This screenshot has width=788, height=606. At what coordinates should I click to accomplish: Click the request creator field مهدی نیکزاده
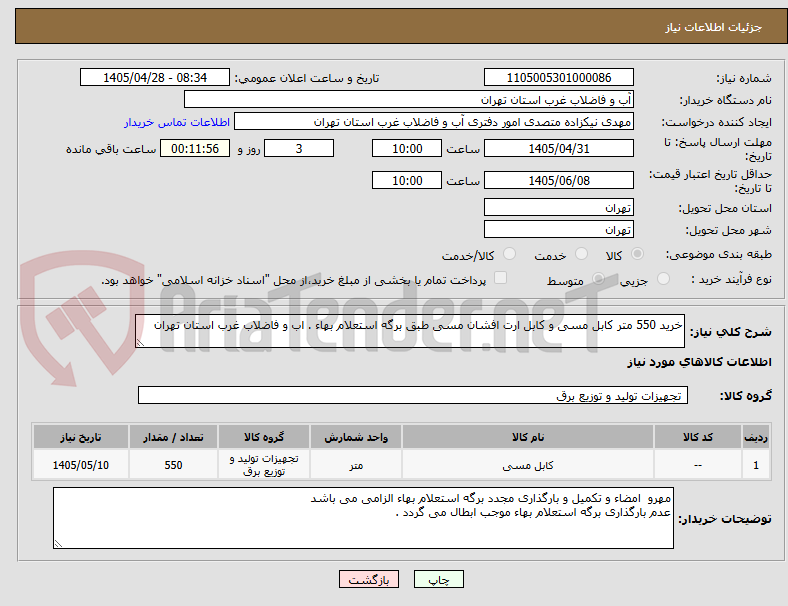pos(434,122)
